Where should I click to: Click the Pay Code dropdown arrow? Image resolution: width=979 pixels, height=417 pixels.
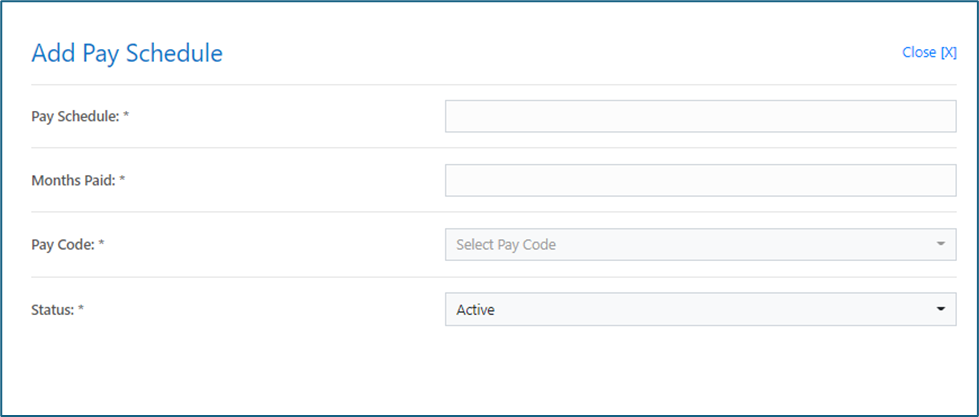940,244
